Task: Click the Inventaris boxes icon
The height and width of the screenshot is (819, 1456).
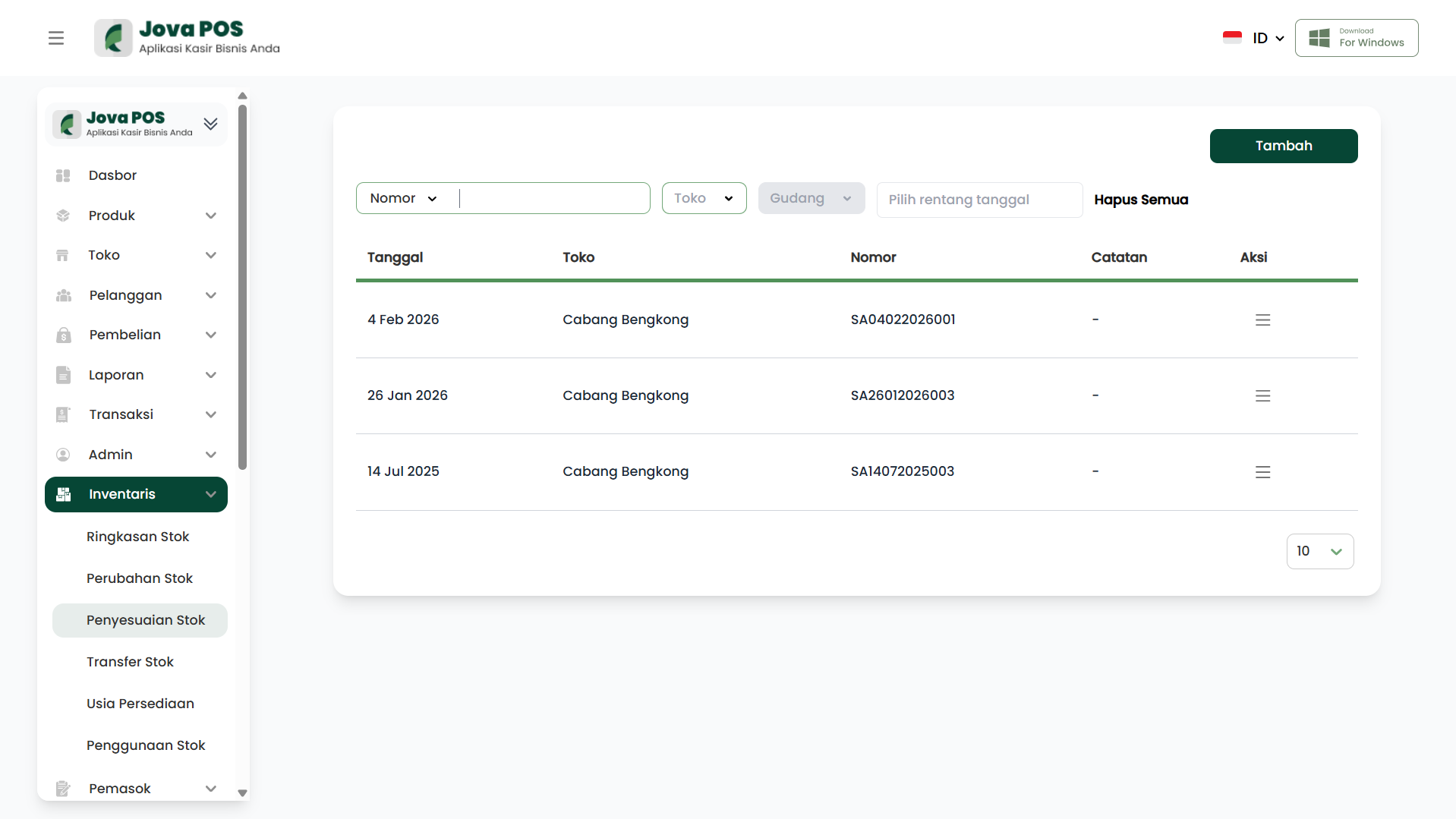Action: [x=64, y=494]
